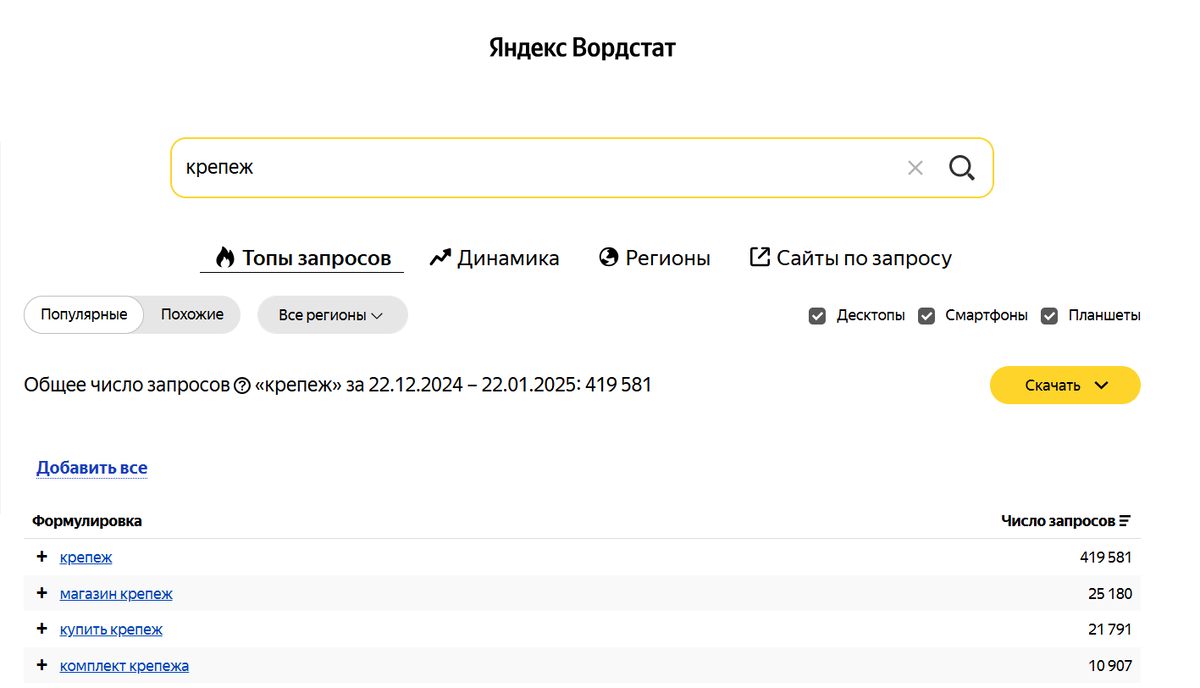Sort by the Число запросов column header

[1058, 521]
